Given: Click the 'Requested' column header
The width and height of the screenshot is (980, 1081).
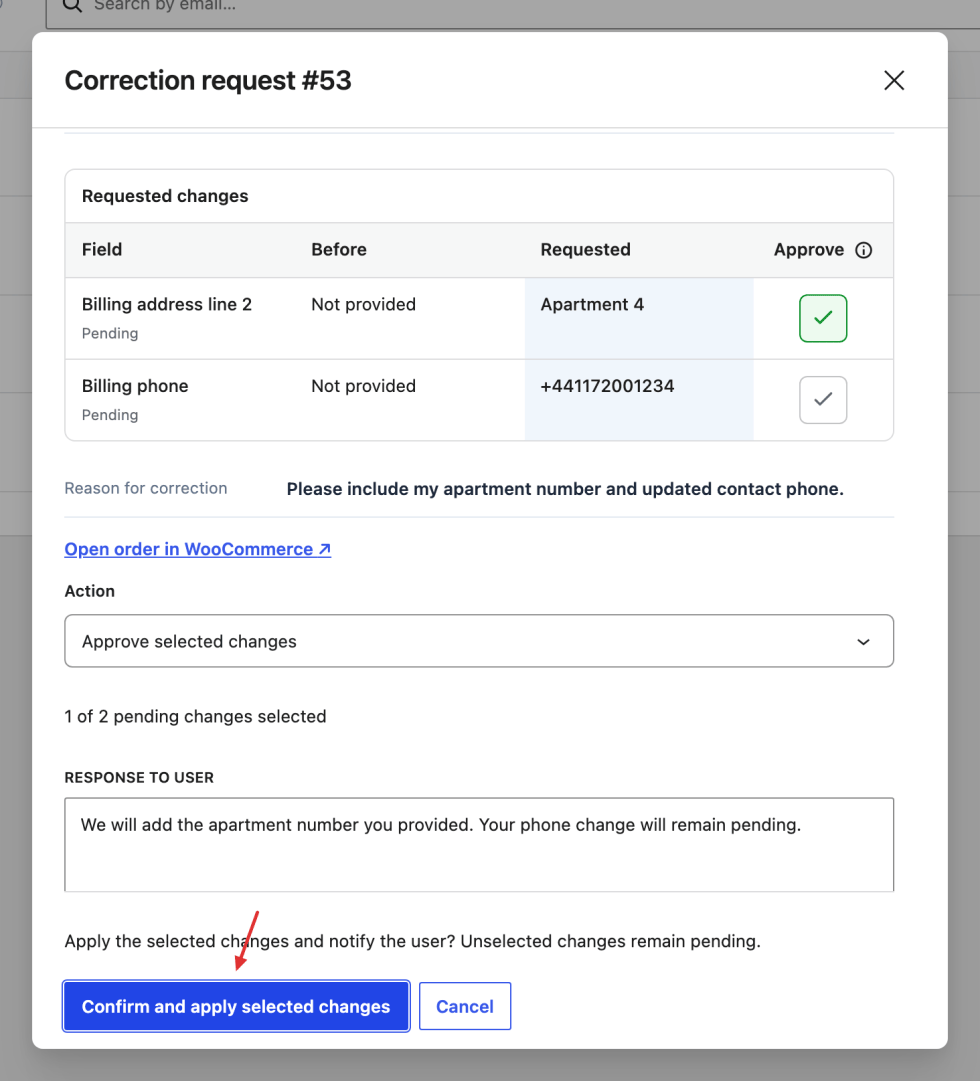Looking at the screenshot, I should coord(586,250).
